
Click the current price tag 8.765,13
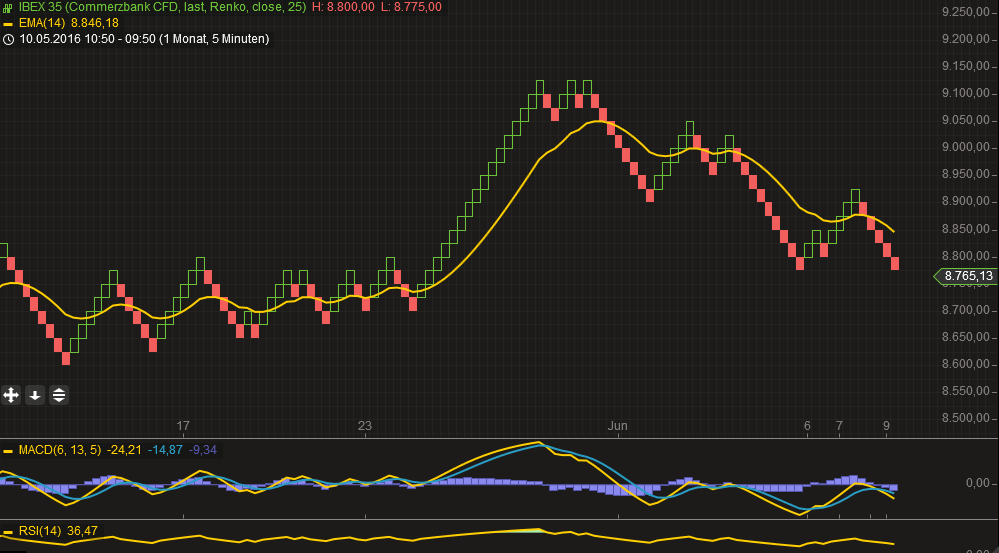pyautogui.click(x=965, y=276)
